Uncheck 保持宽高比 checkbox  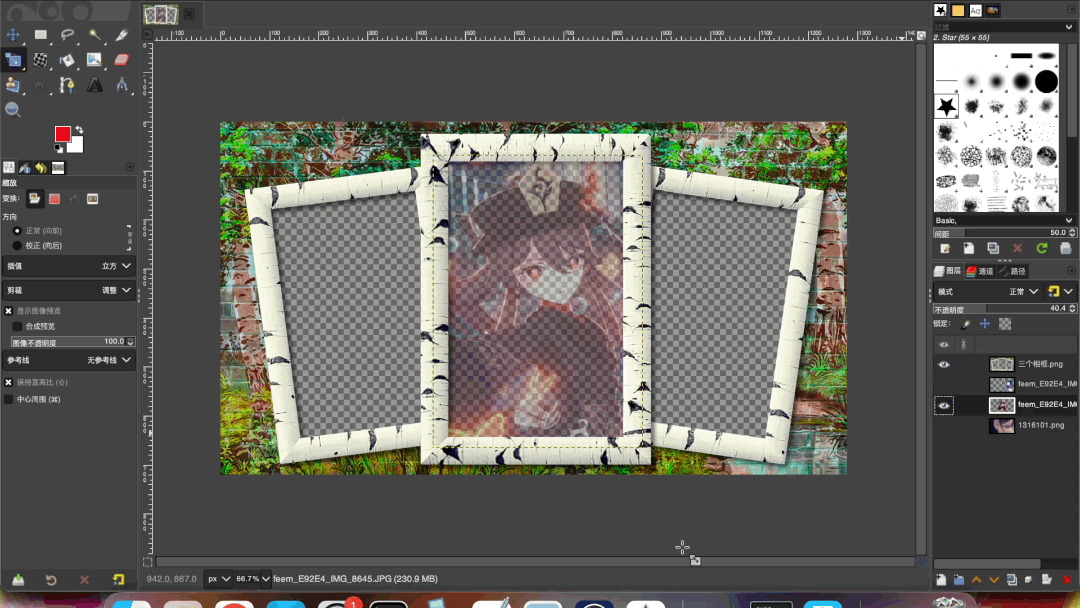pos(8,382)
